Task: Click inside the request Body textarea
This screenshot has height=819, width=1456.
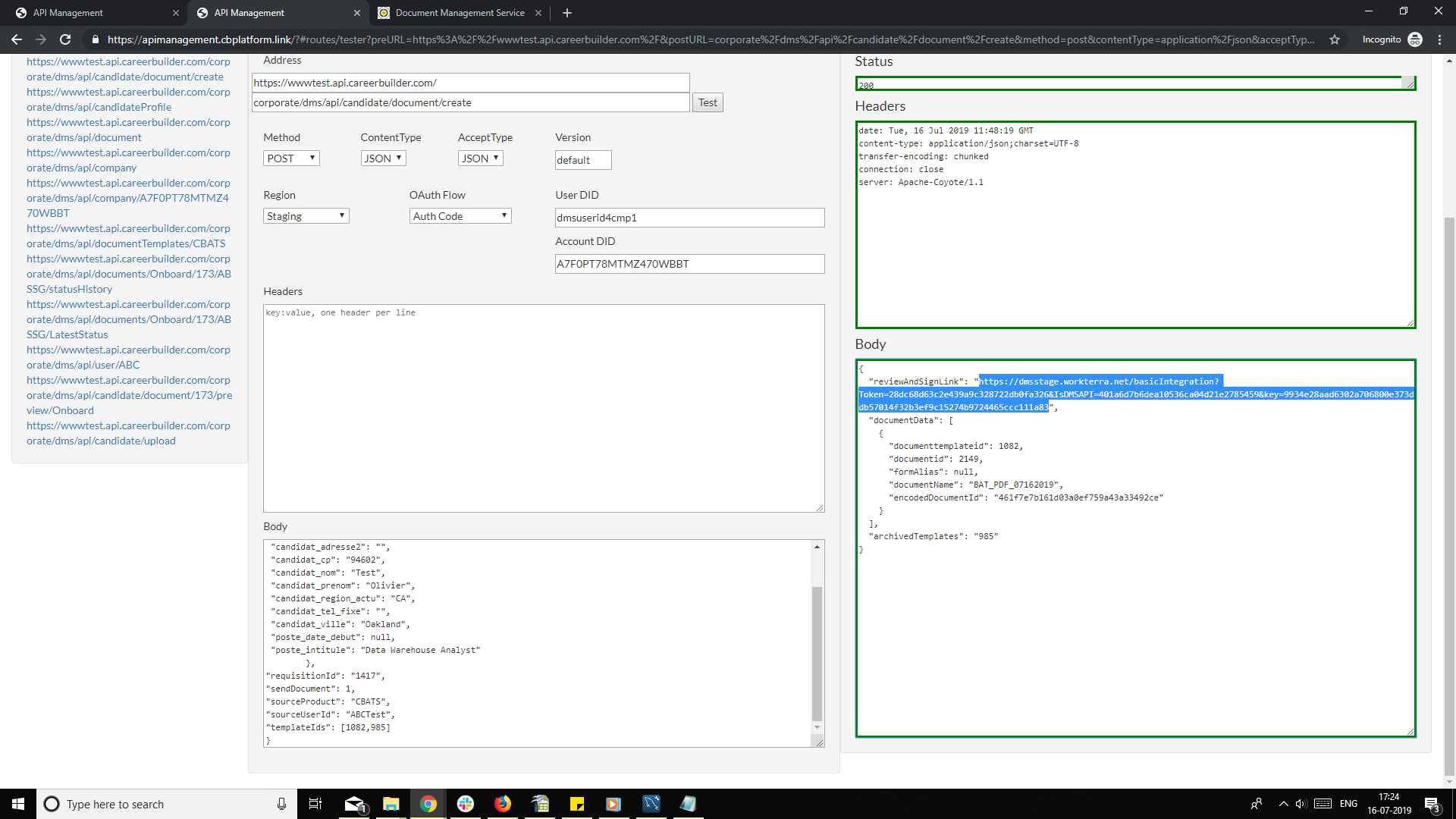Action: point(537,643)
